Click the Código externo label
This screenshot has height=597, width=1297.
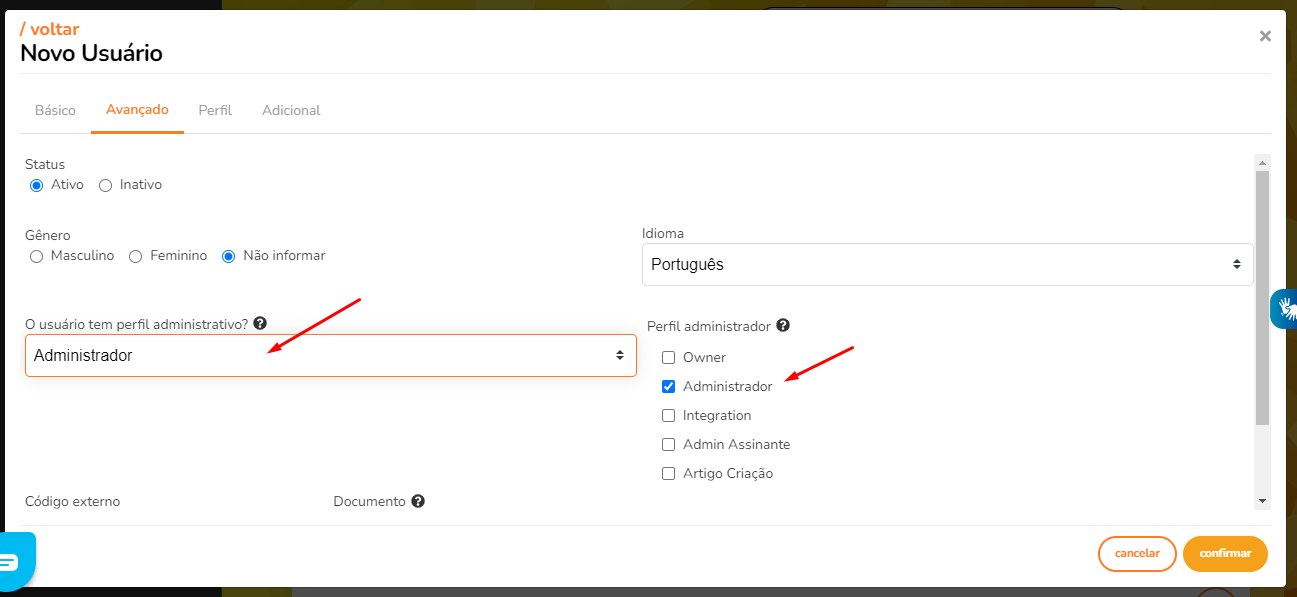72,501
